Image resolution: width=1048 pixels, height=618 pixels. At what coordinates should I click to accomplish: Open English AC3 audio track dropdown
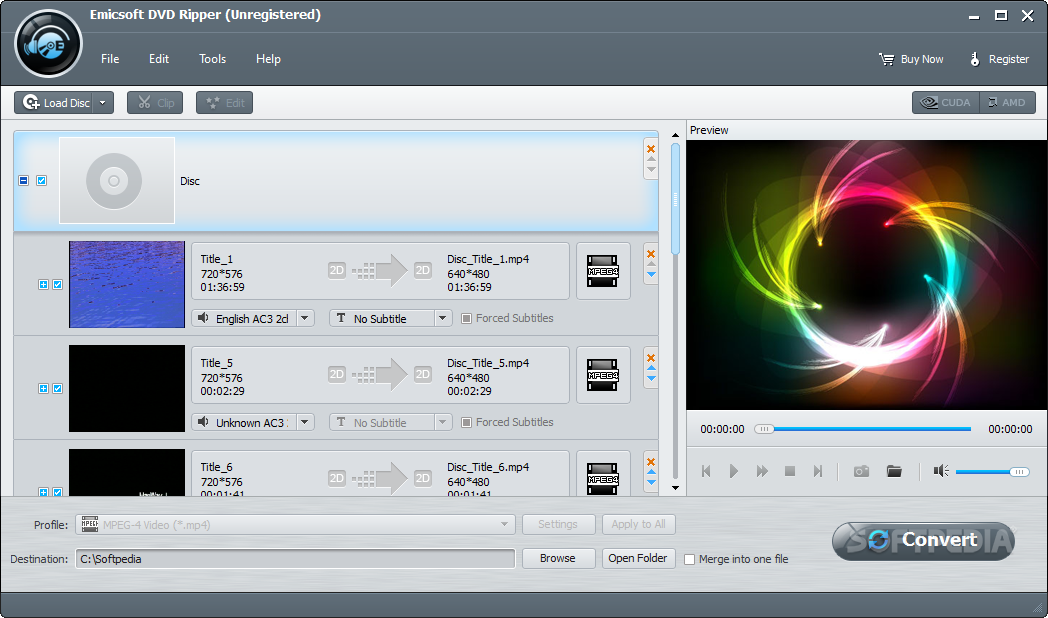coord(305,319)
